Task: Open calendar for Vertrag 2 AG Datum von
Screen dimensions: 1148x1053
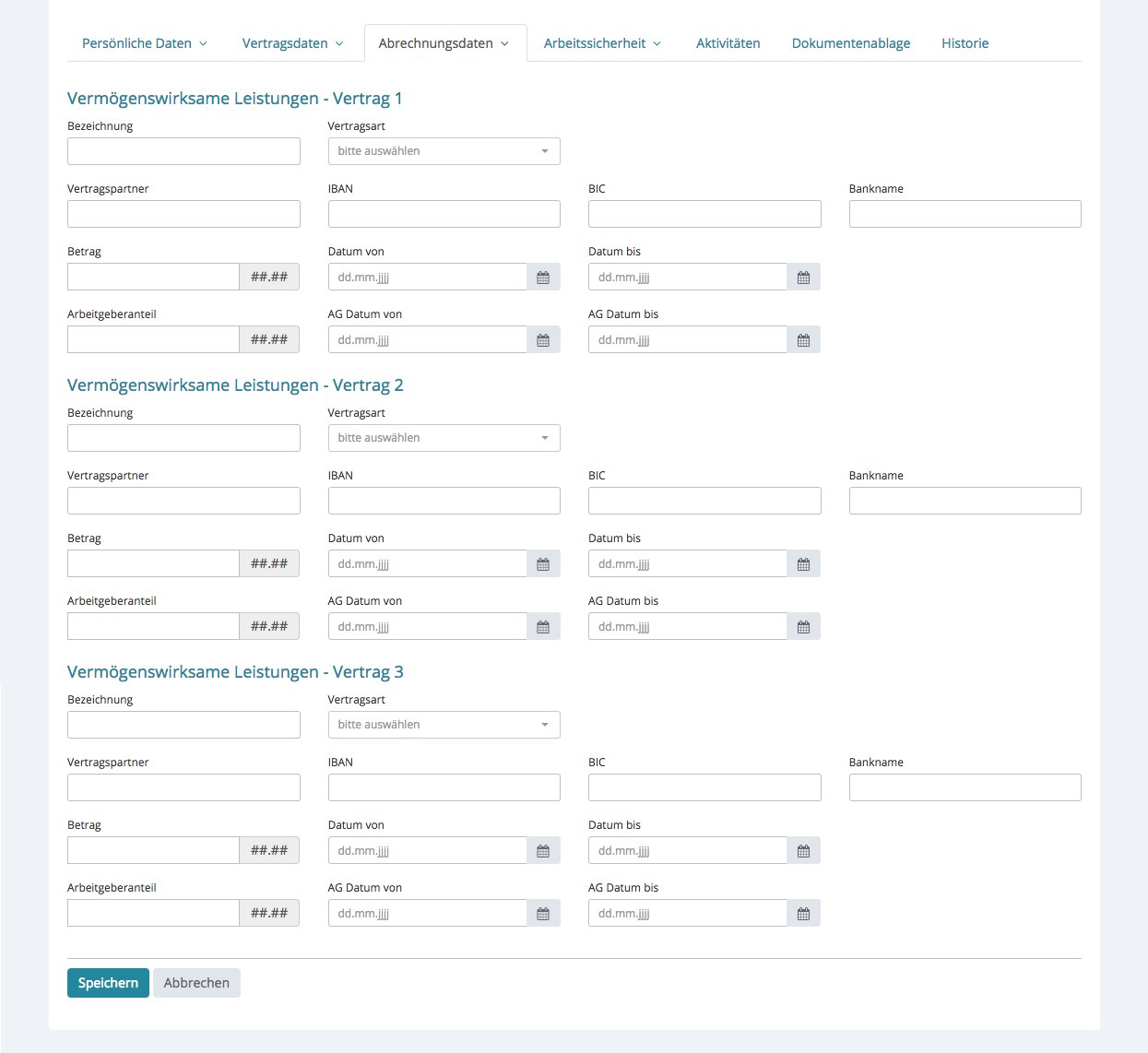Action: [543, 627]
